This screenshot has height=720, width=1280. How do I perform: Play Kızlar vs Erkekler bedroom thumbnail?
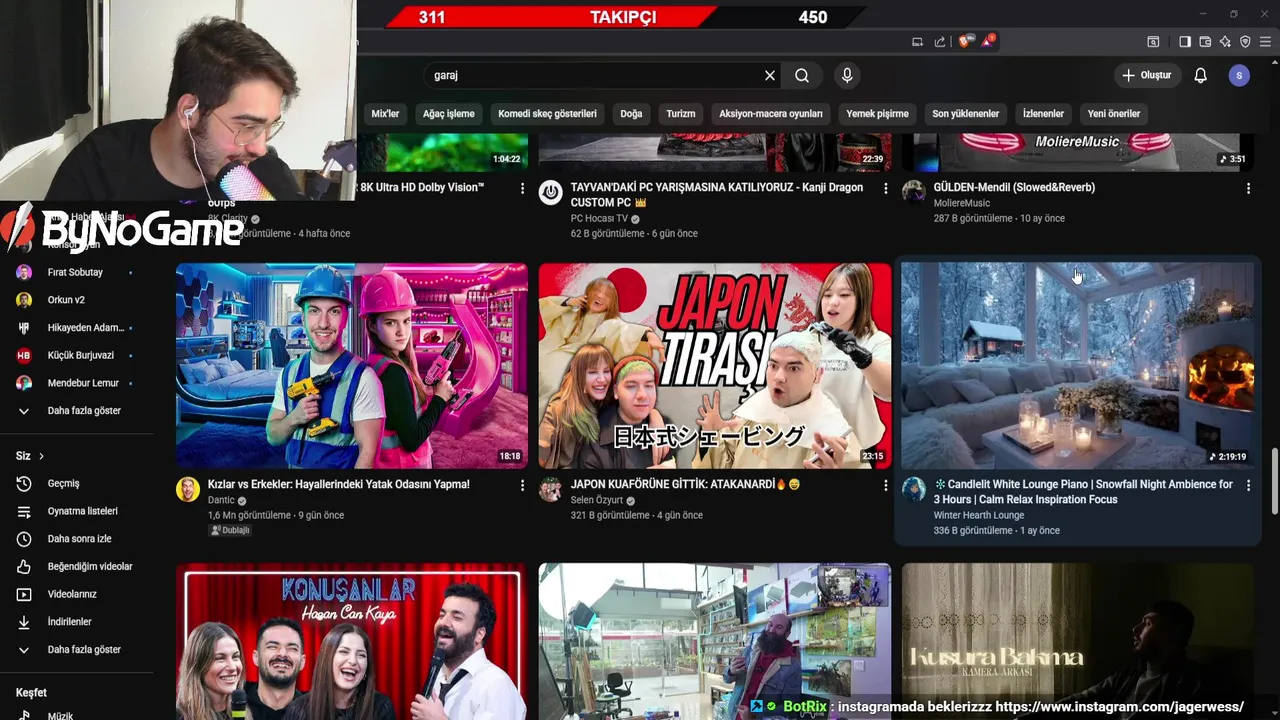tap(352, 366)
